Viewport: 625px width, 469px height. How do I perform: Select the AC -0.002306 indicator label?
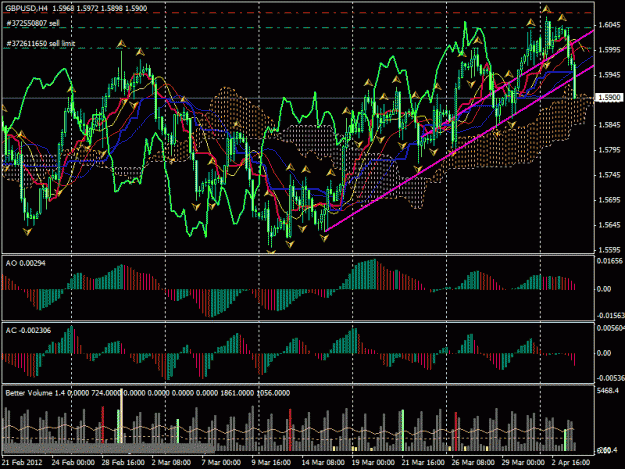28,330
